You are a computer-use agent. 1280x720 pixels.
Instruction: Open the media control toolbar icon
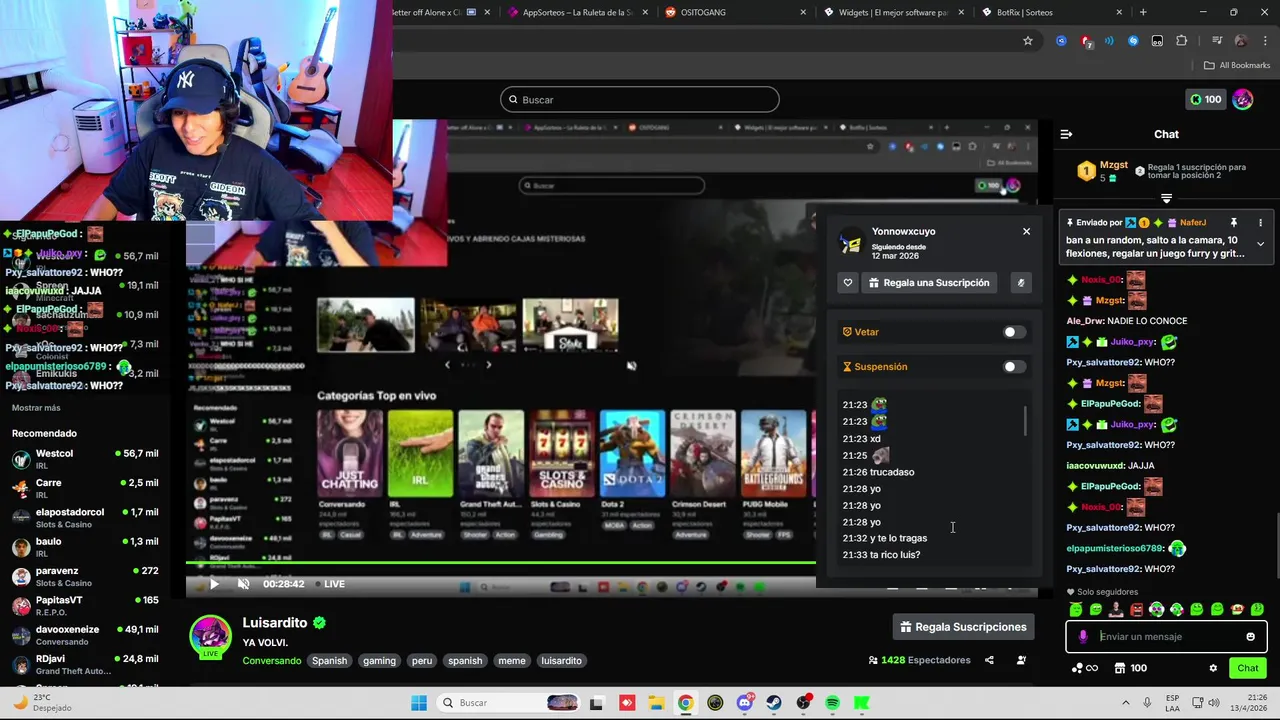[1217, 41]
